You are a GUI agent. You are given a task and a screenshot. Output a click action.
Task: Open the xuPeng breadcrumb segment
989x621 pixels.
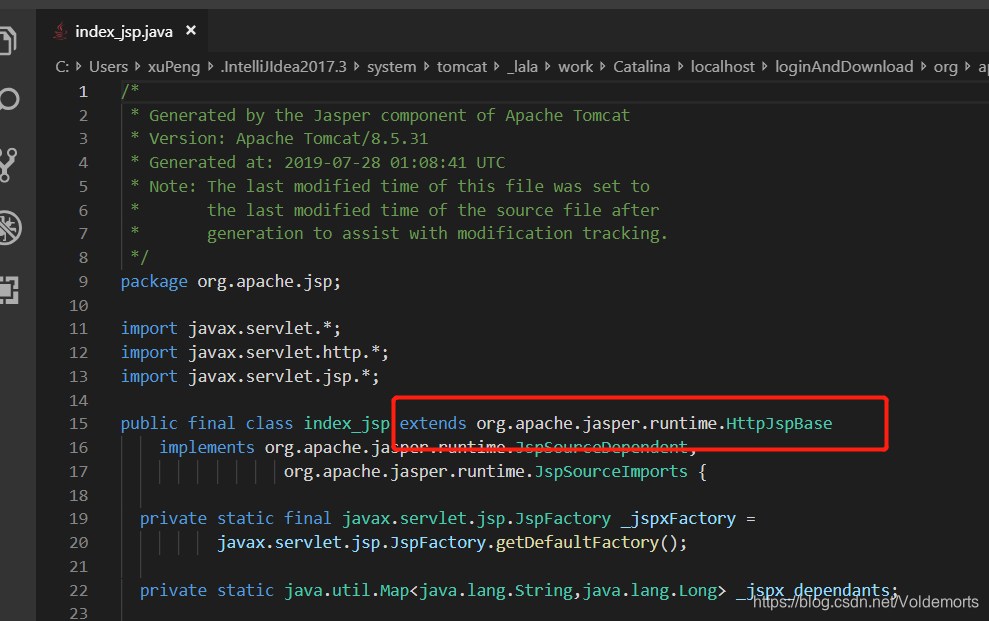tap(174, 67)
